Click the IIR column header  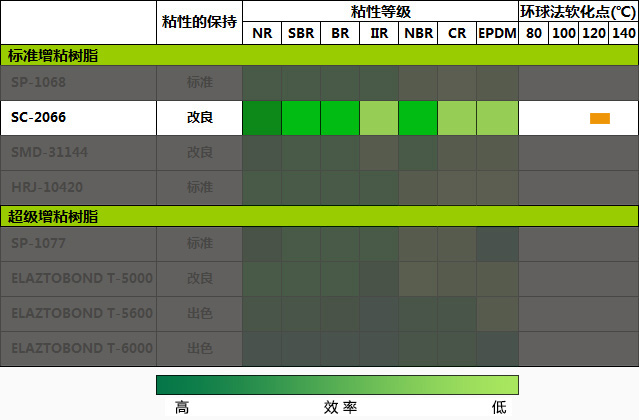coord(379,33)
